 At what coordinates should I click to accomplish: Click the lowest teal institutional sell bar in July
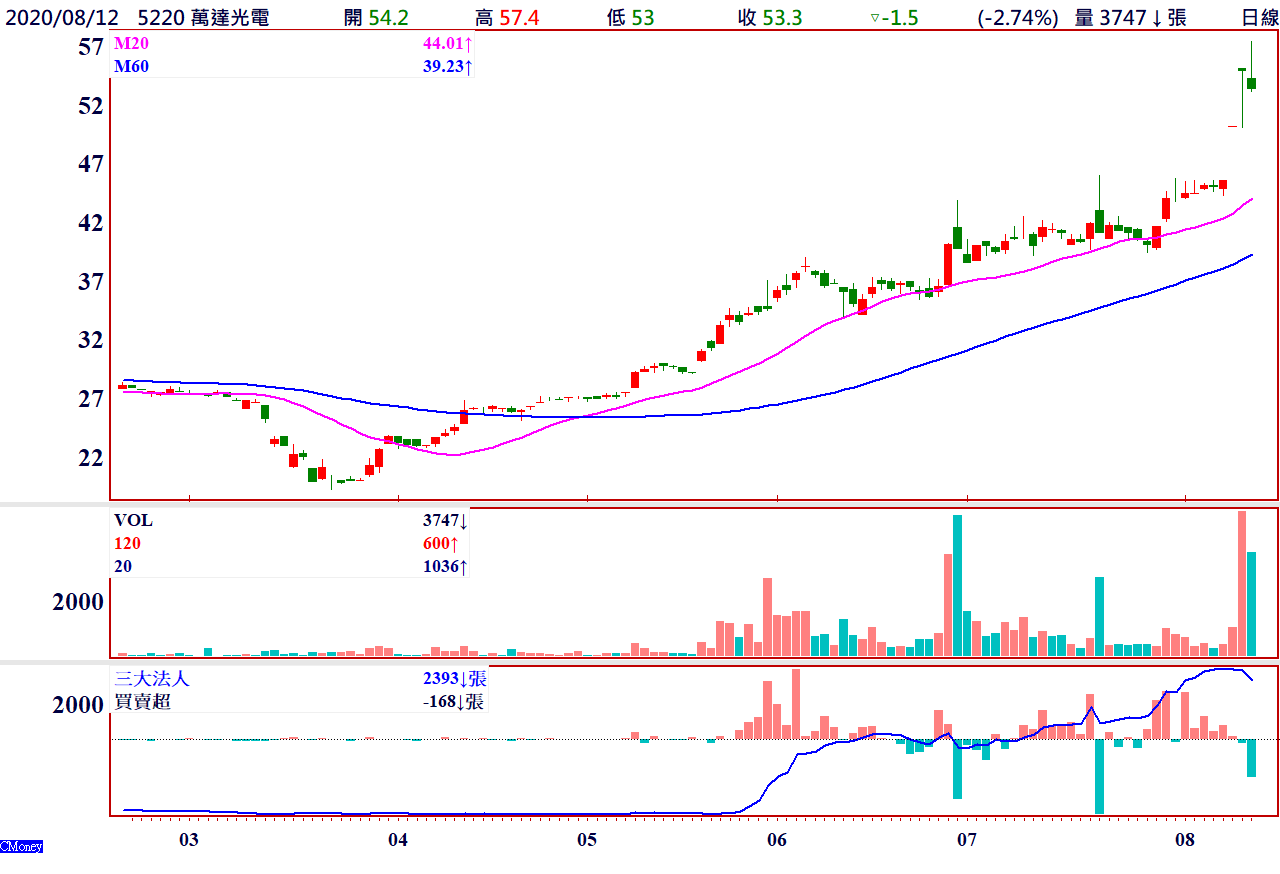pos(1099,776)
